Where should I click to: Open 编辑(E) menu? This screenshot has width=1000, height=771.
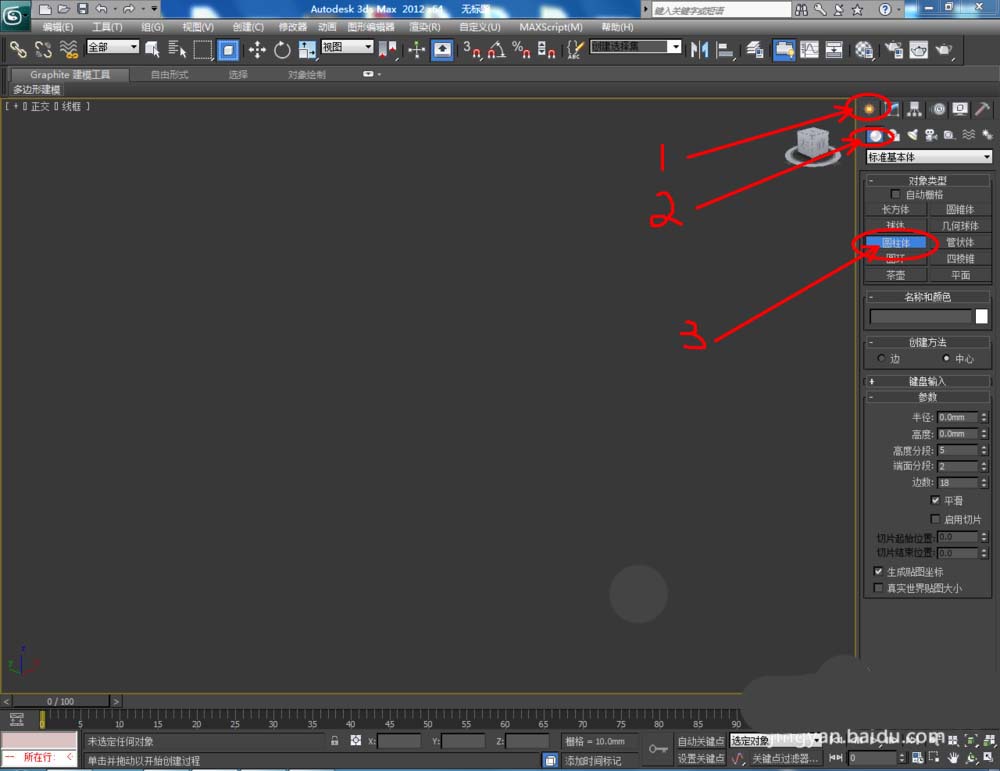tap(57, 27)
